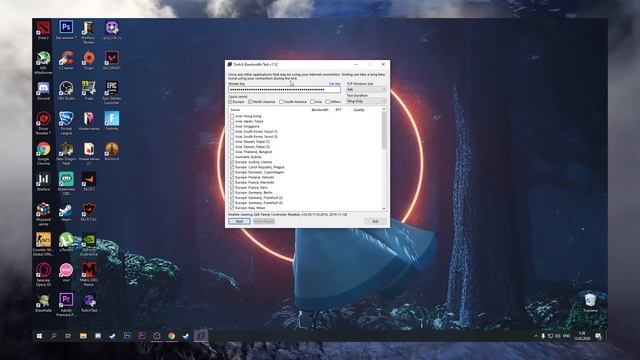Open the Rocket League shortcut
This screenshot has width=640, height=360.
[x=66, y=123]
